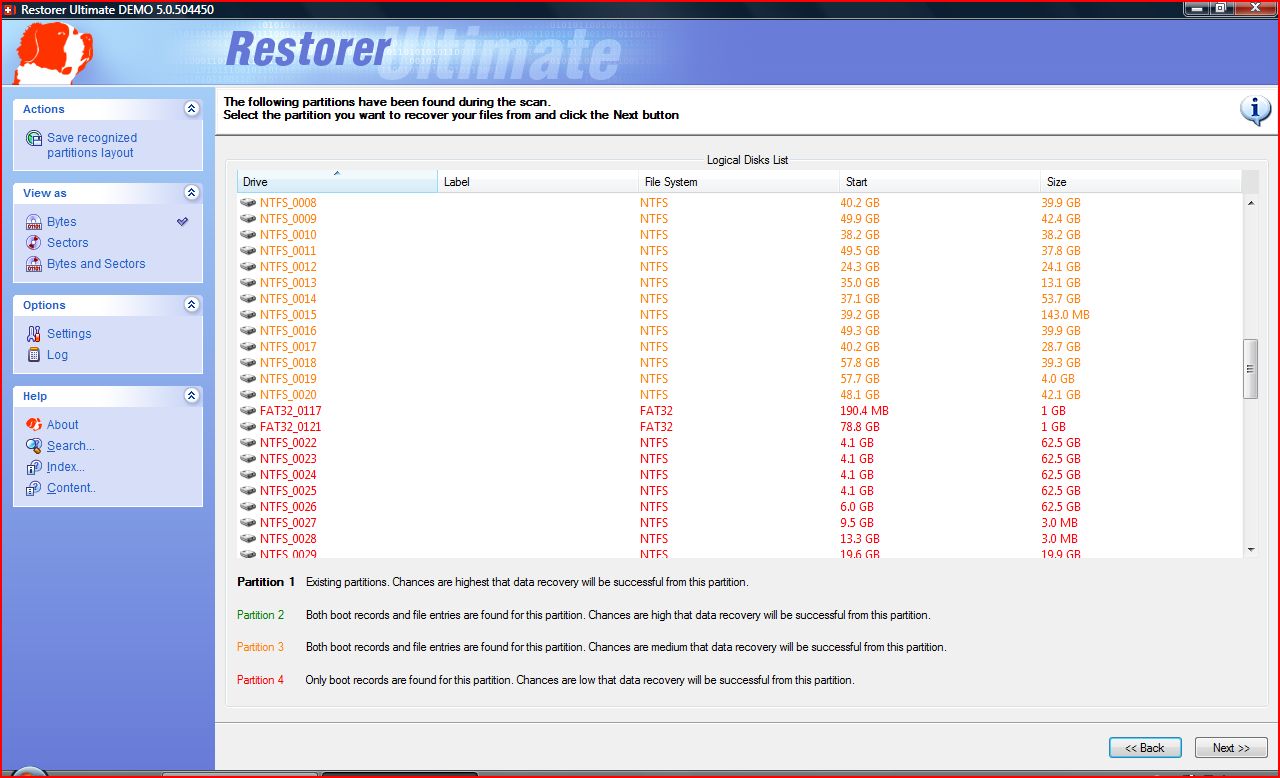
Task: Choose the Bytes and Sectors option
Action: pos(96,264)
